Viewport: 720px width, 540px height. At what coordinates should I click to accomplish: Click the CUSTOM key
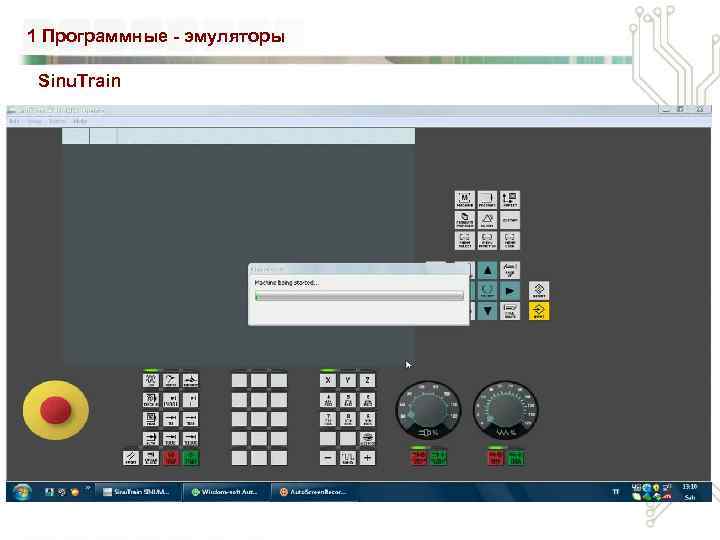point(510,220)
